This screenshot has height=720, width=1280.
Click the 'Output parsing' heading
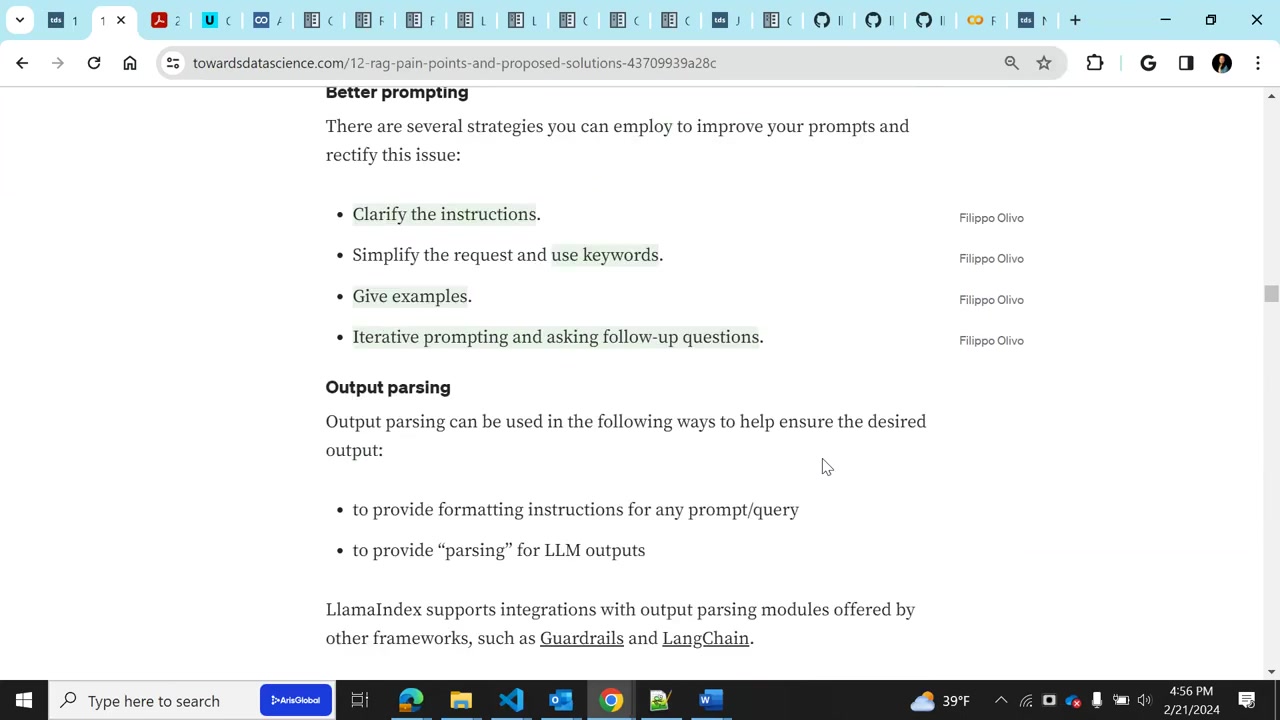pos(388,387)
